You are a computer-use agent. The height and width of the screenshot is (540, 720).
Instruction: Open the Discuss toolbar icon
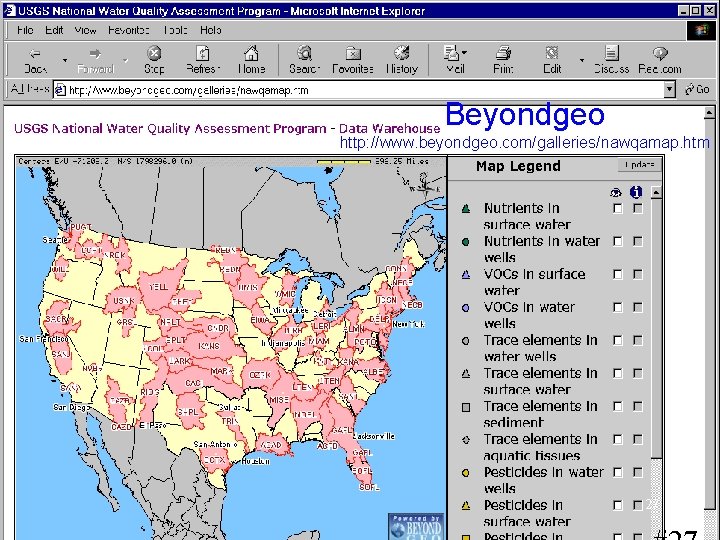pyautogui.click(x=611, y=60)
